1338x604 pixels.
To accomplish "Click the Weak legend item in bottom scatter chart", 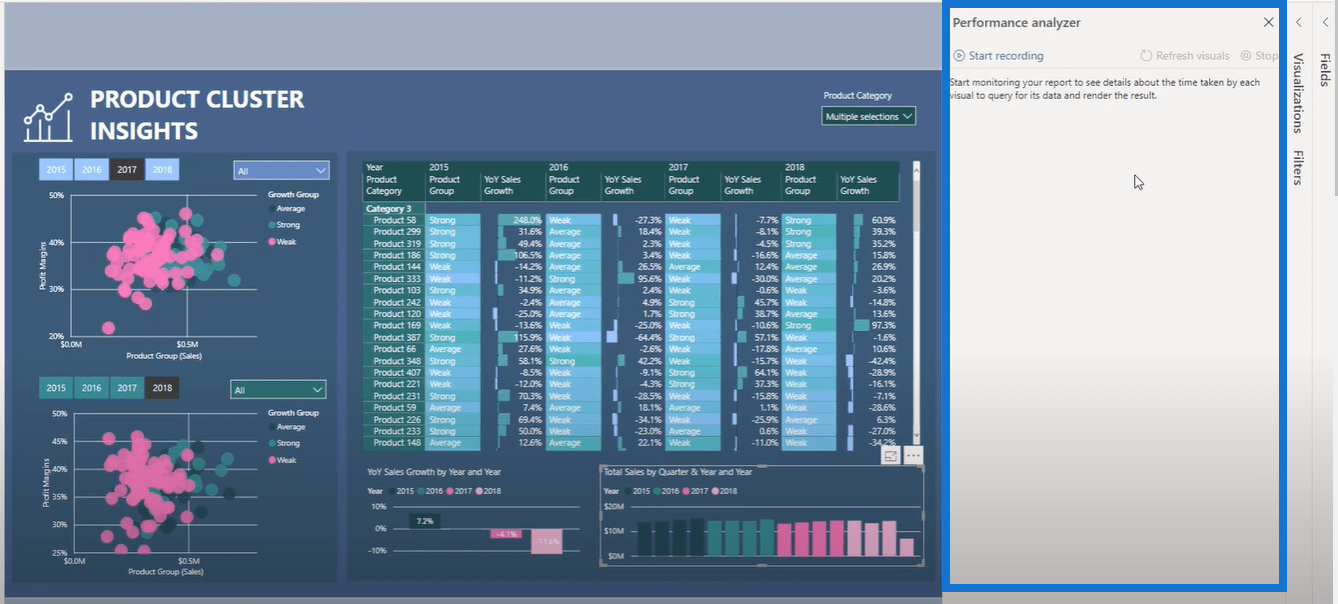I will tap(282, 460).
